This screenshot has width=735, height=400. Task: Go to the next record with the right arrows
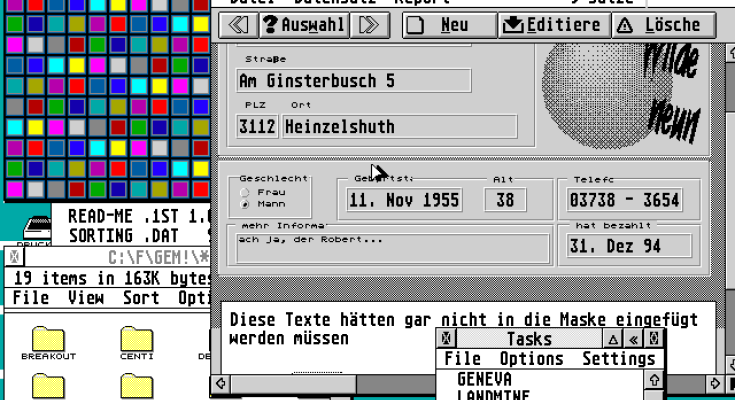(369, 25)
